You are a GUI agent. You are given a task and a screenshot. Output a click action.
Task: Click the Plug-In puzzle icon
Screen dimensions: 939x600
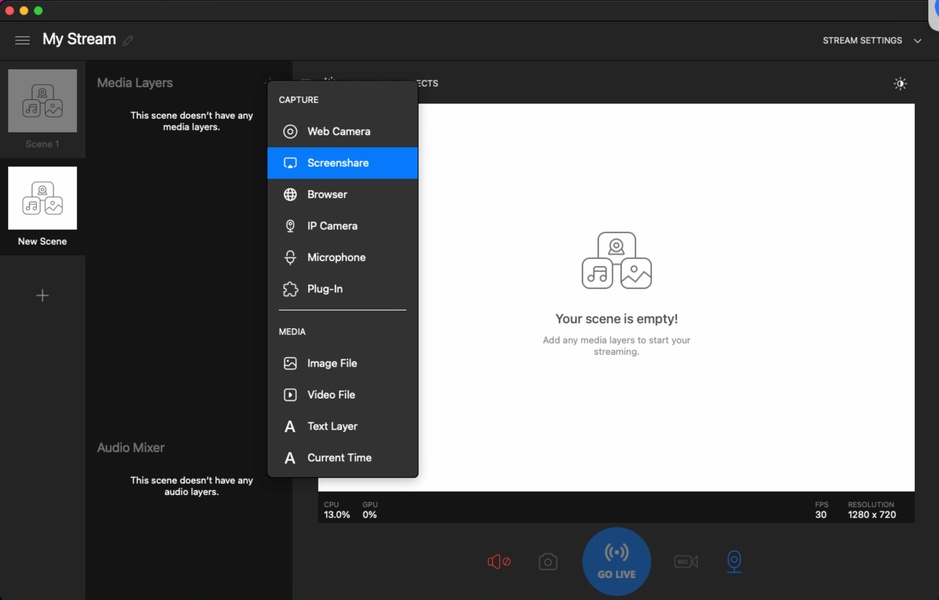290,289
